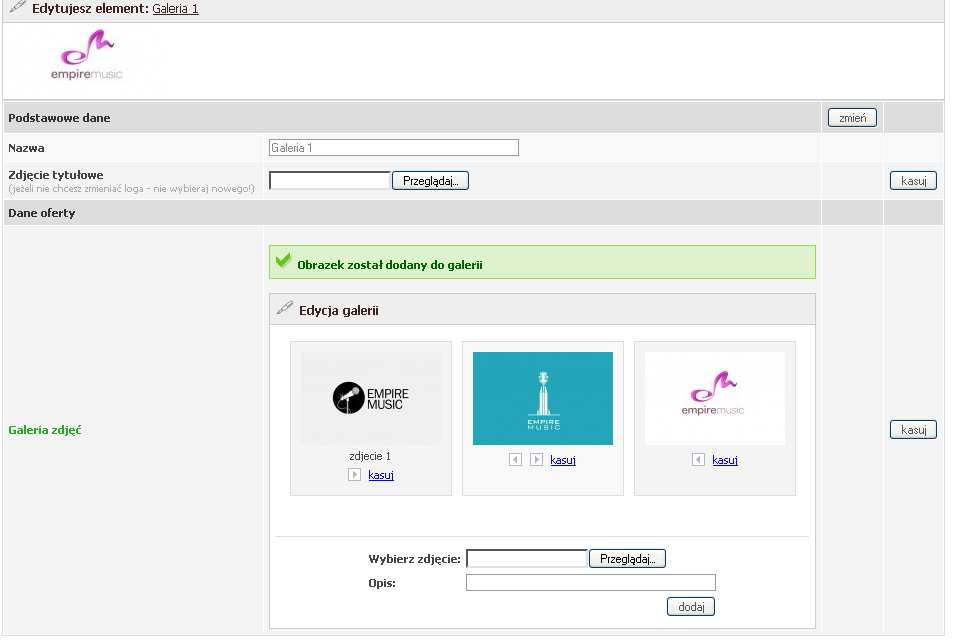Image resolution: width=953 pixels, height=642 pixels.
Task: Click the Zdjęcie tytułowe label
Action: 56,175
